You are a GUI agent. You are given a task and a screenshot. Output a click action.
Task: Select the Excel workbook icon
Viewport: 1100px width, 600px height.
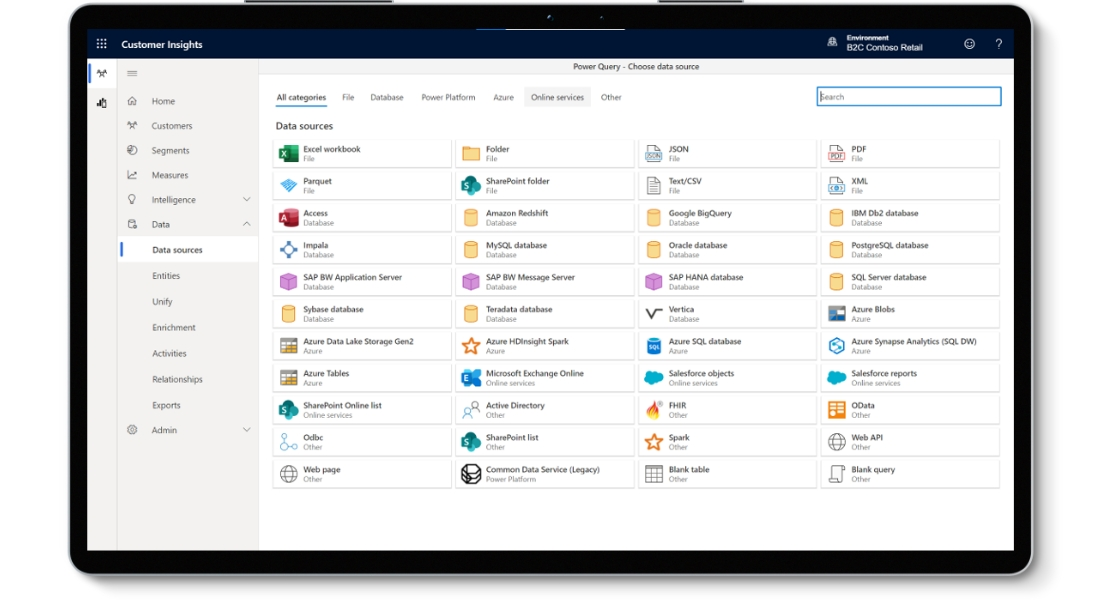[x=289, y=154]
